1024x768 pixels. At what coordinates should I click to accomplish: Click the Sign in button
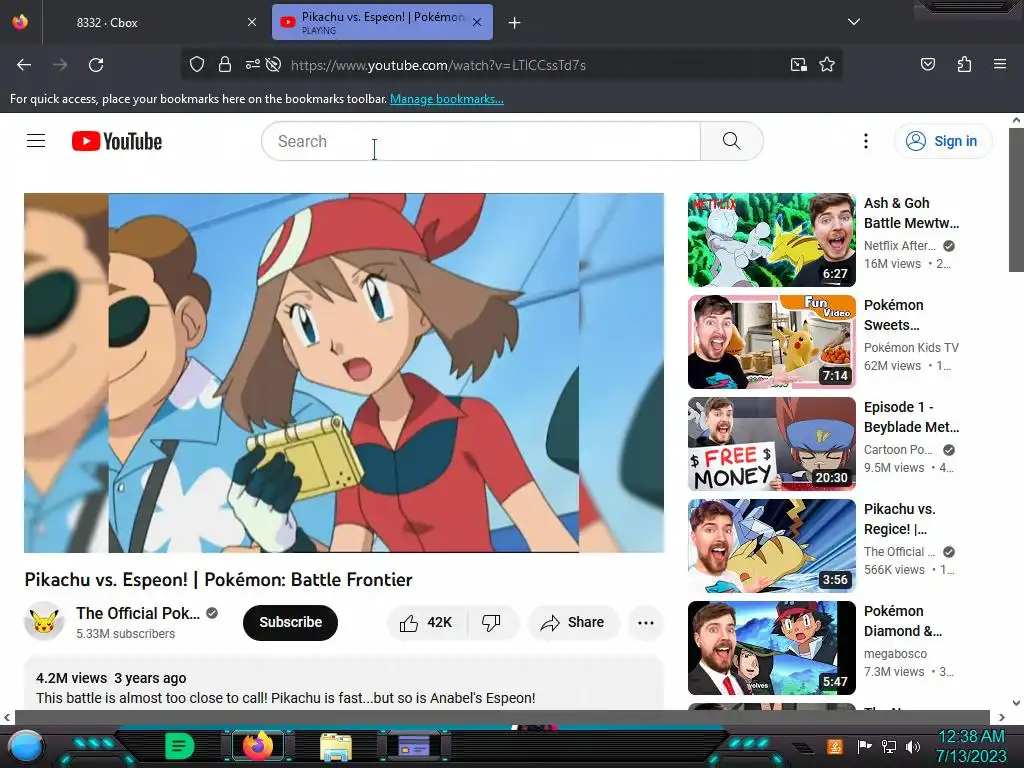[x=942, y=141]
